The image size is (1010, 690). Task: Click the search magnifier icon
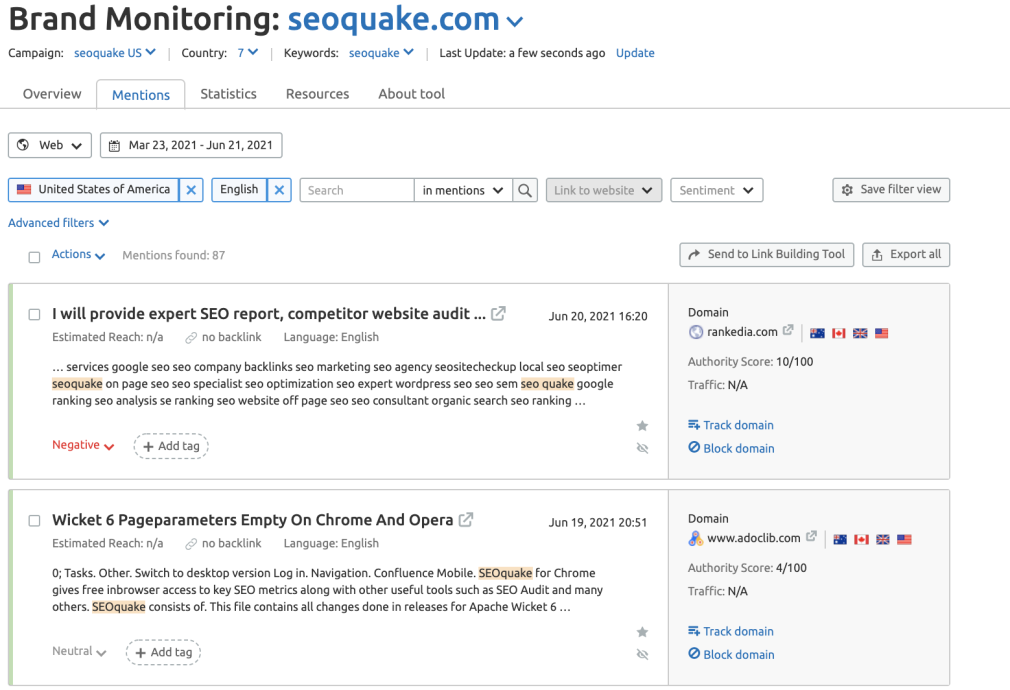[x=525, y=190]
